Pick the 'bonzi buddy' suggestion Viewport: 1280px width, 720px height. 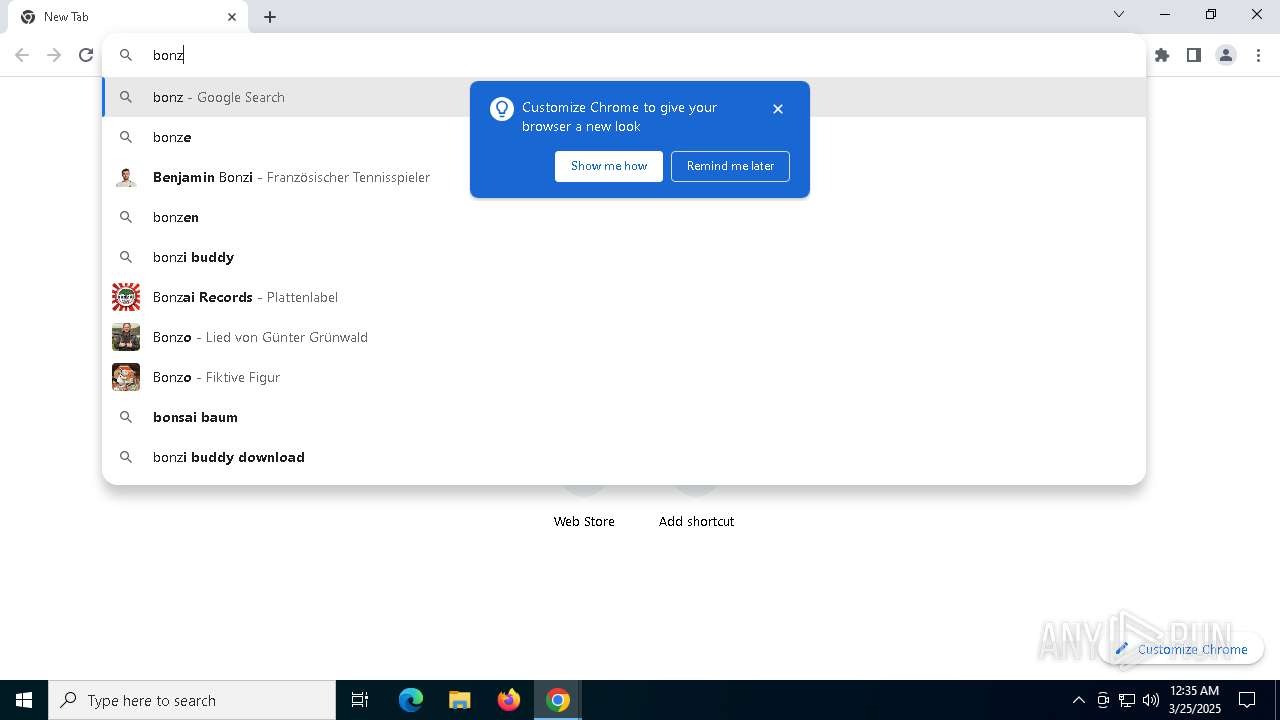click(x=624, y=257)
